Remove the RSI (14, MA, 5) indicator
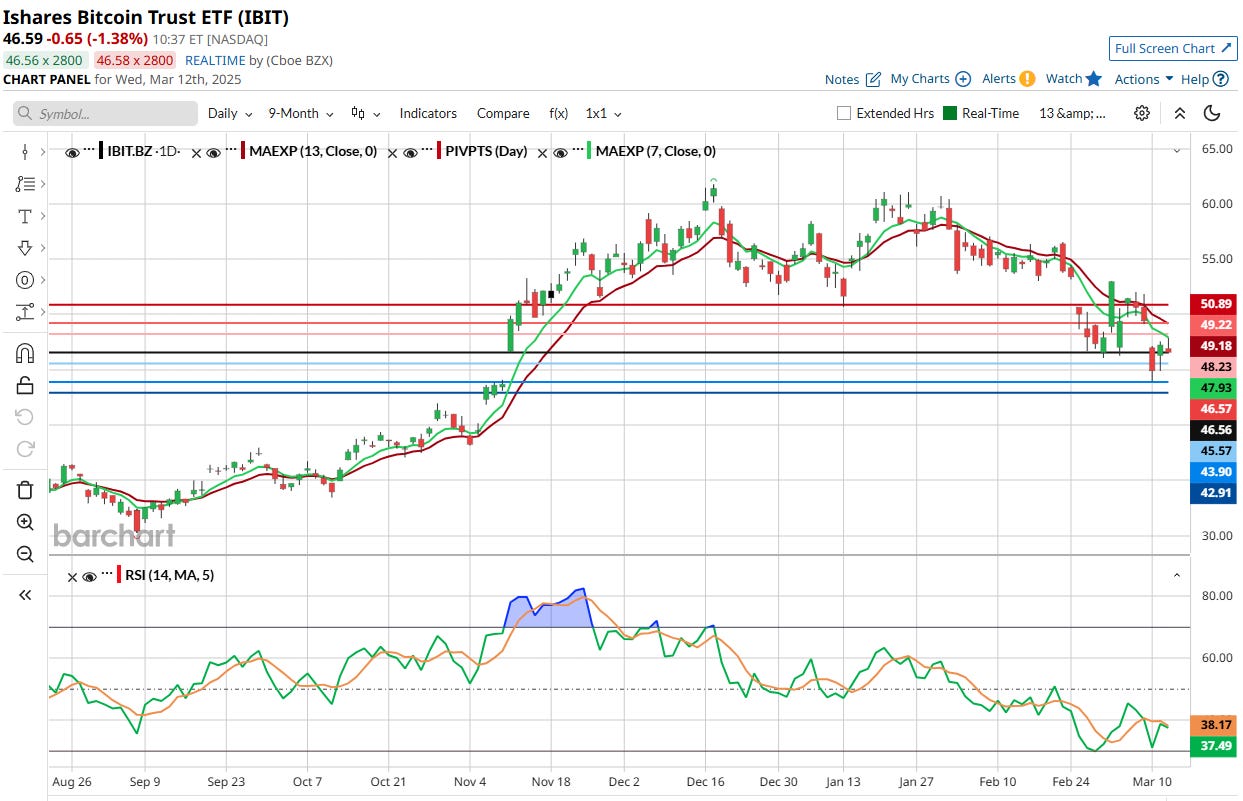1243x801 pixels. pos(72,576)
